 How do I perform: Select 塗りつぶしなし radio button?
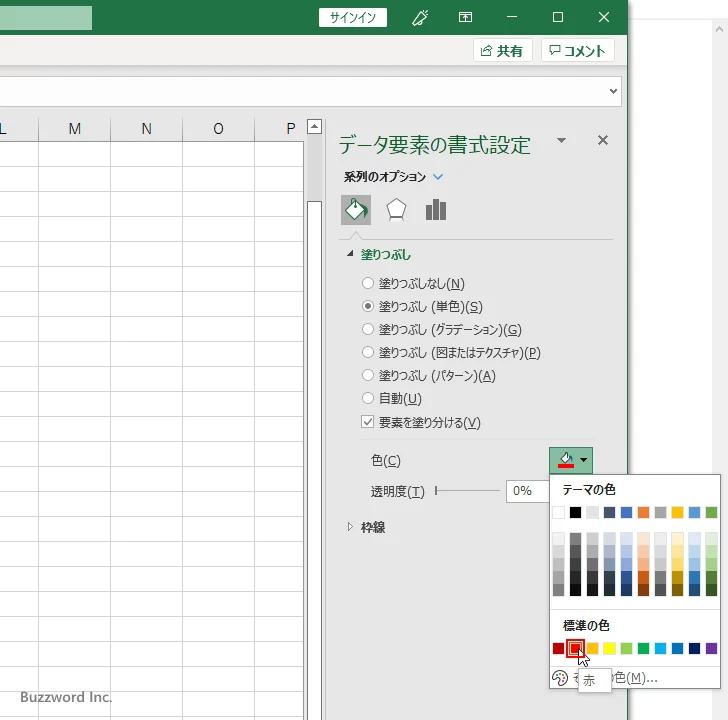coord(368,283)
